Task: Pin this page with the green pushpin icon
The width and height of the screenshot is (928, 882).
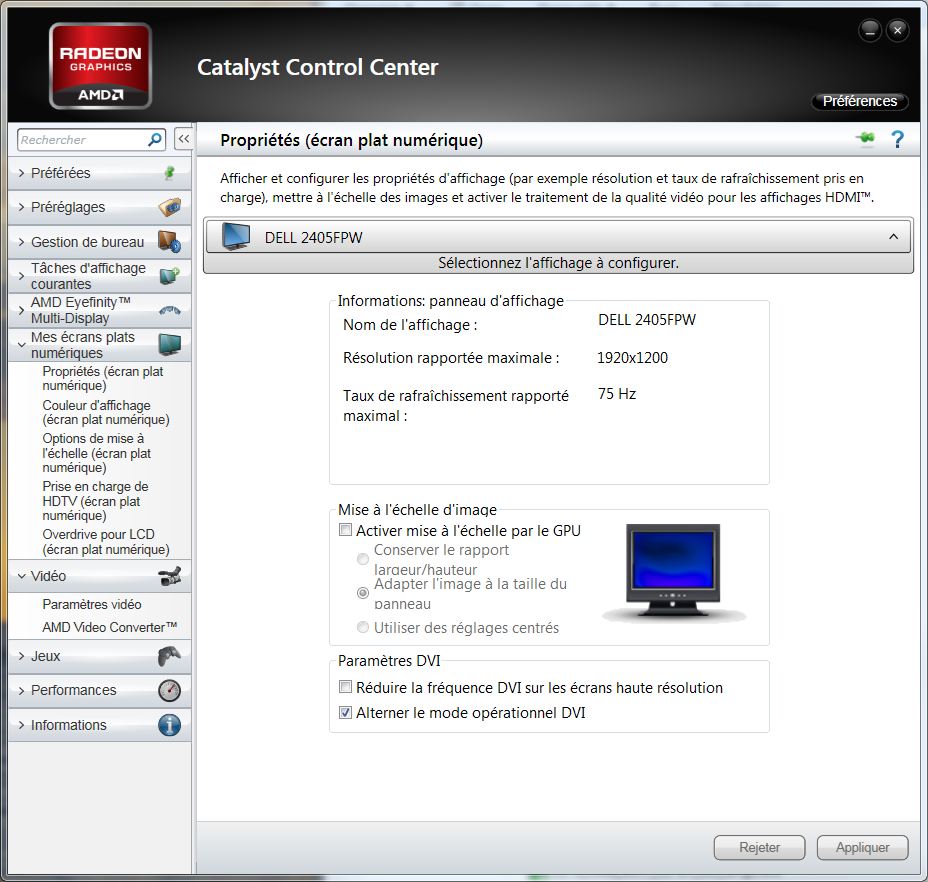Action: [865, 139]
